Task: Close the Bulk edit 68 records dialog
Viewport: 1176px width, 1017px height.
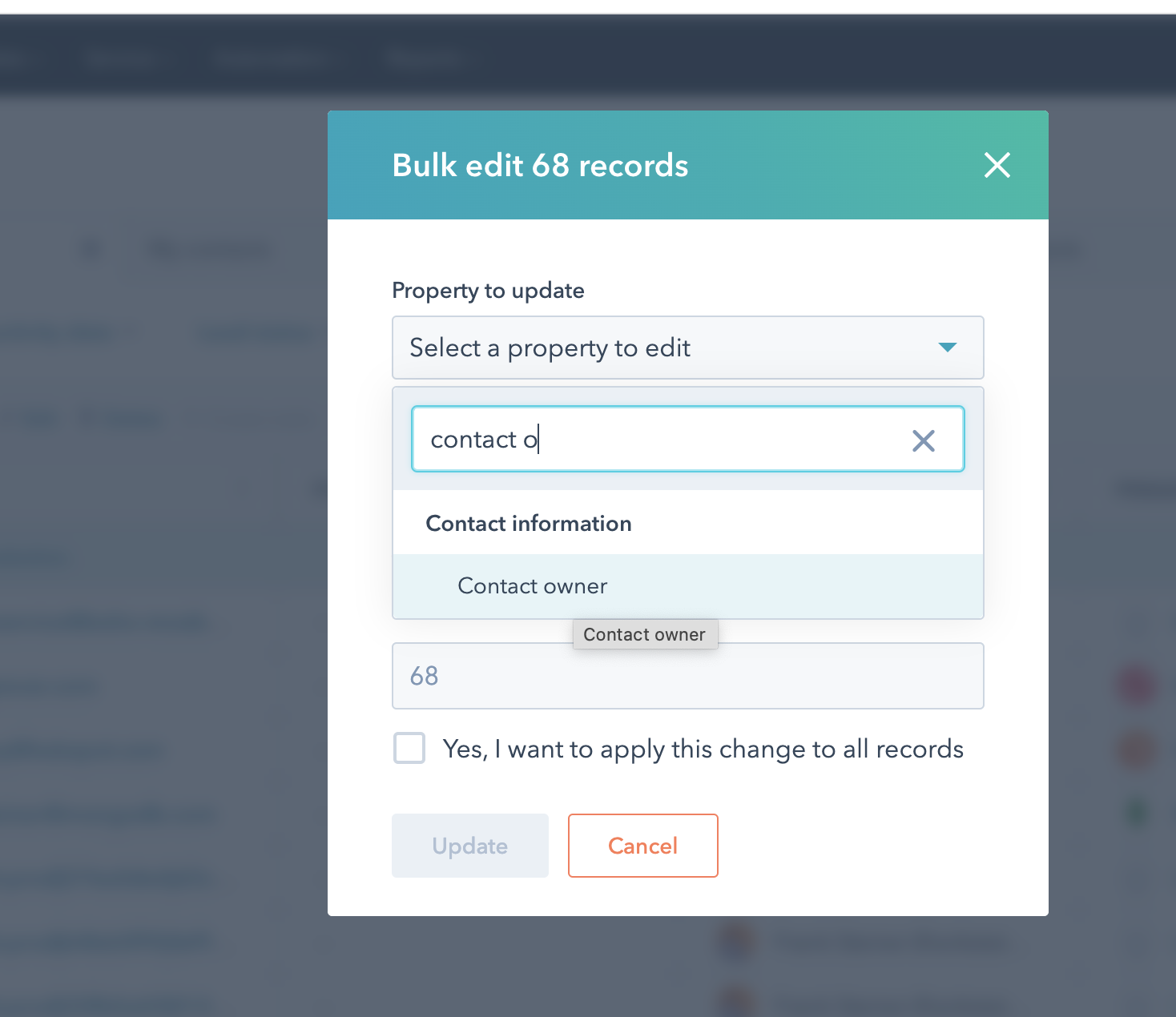Action: click(997, 165)
